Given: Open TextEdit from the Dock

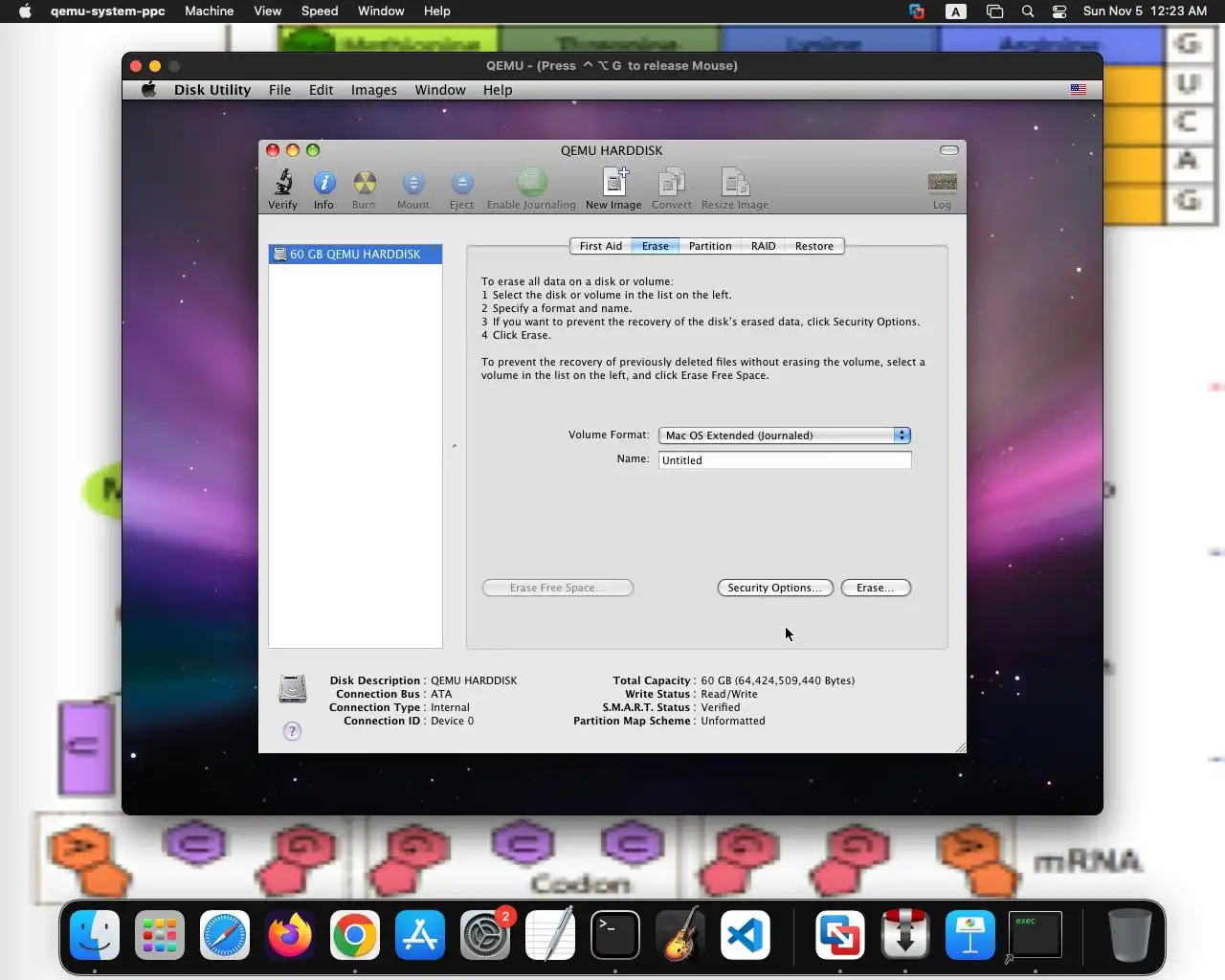Looking at the screenshot, I should click(550, 934).
